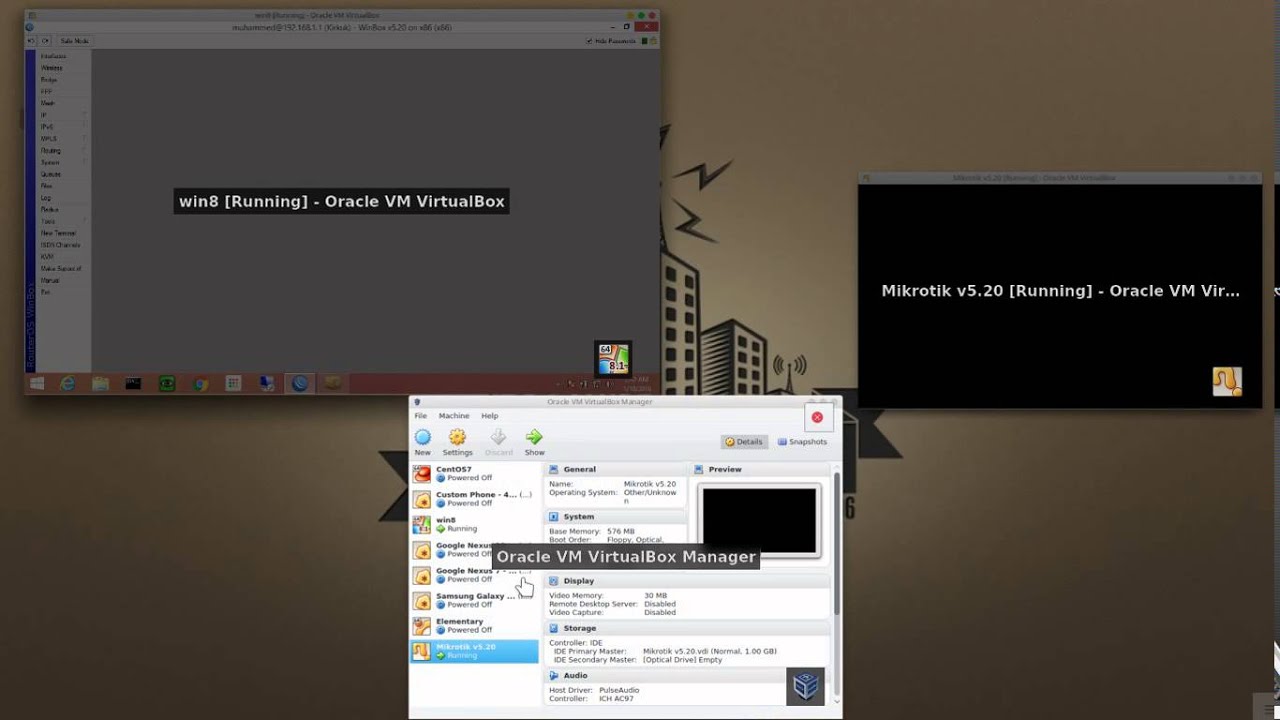Image resolution: width=1280 pixels, height=720 pixels.
Task: Click the VirtualBox cube icon badge
Action: pyautogui.click(x=806, y=685)
